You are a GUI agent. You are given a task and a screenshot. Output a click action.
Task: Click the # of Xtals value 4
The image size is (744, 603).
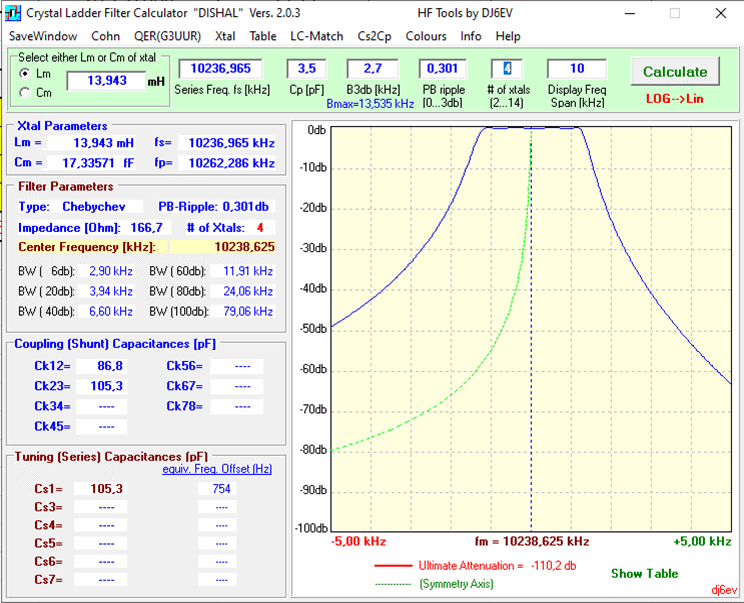click(260, 228)
